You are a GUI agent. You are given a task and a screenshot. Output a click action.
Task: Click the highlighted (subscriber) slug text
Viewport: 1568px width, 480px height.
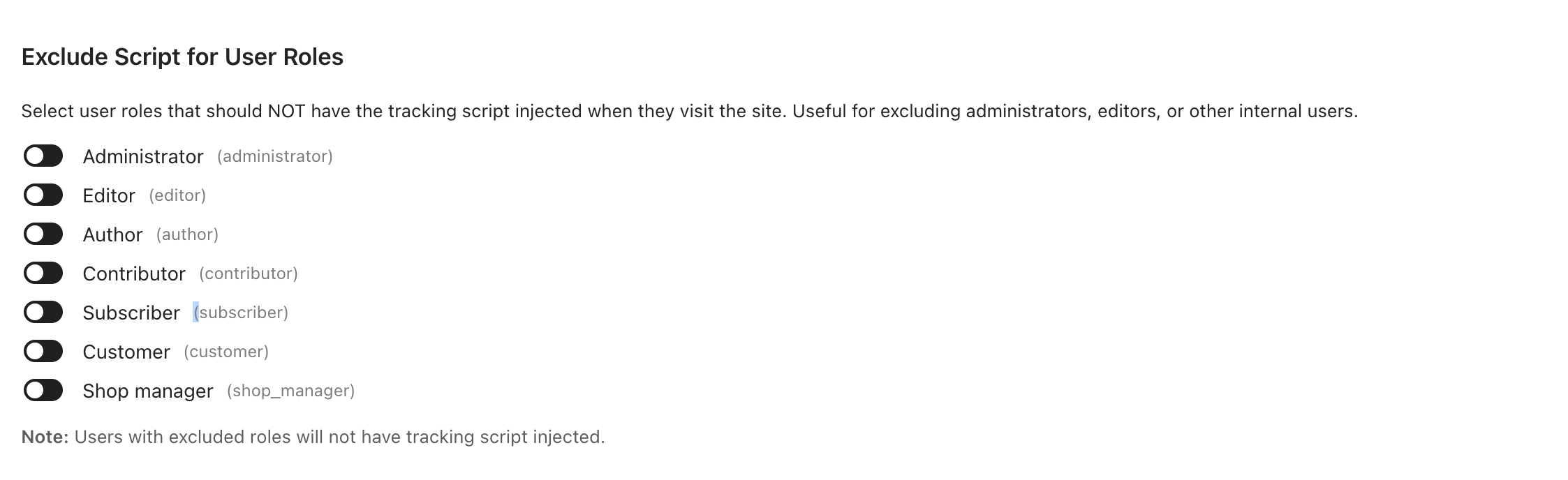point(241,313)
